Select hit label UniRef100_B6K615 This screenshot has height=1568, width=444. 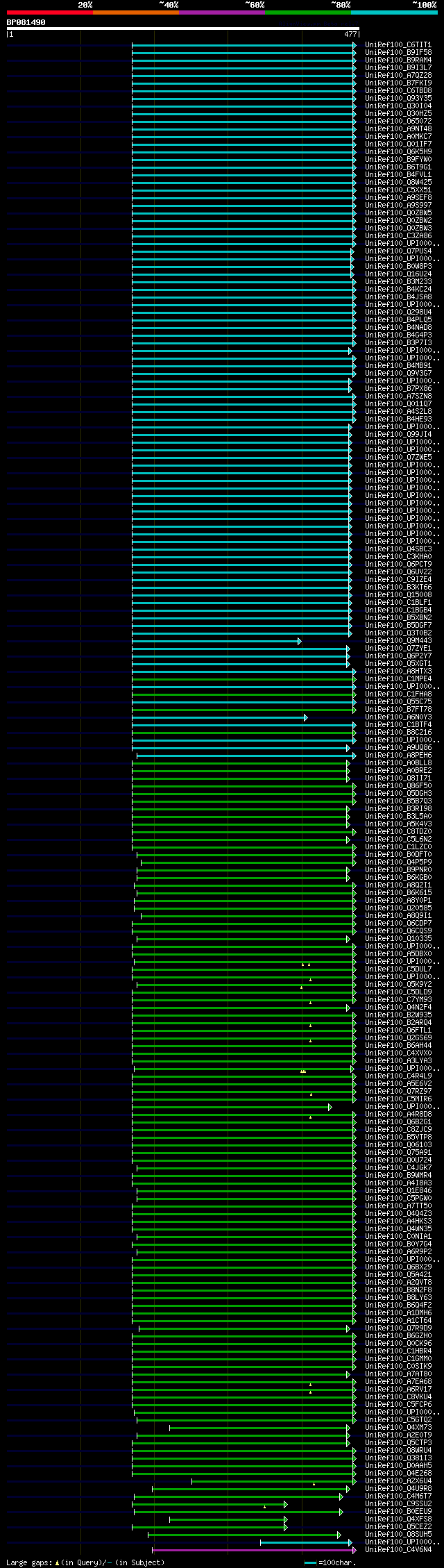pos(398,892)
